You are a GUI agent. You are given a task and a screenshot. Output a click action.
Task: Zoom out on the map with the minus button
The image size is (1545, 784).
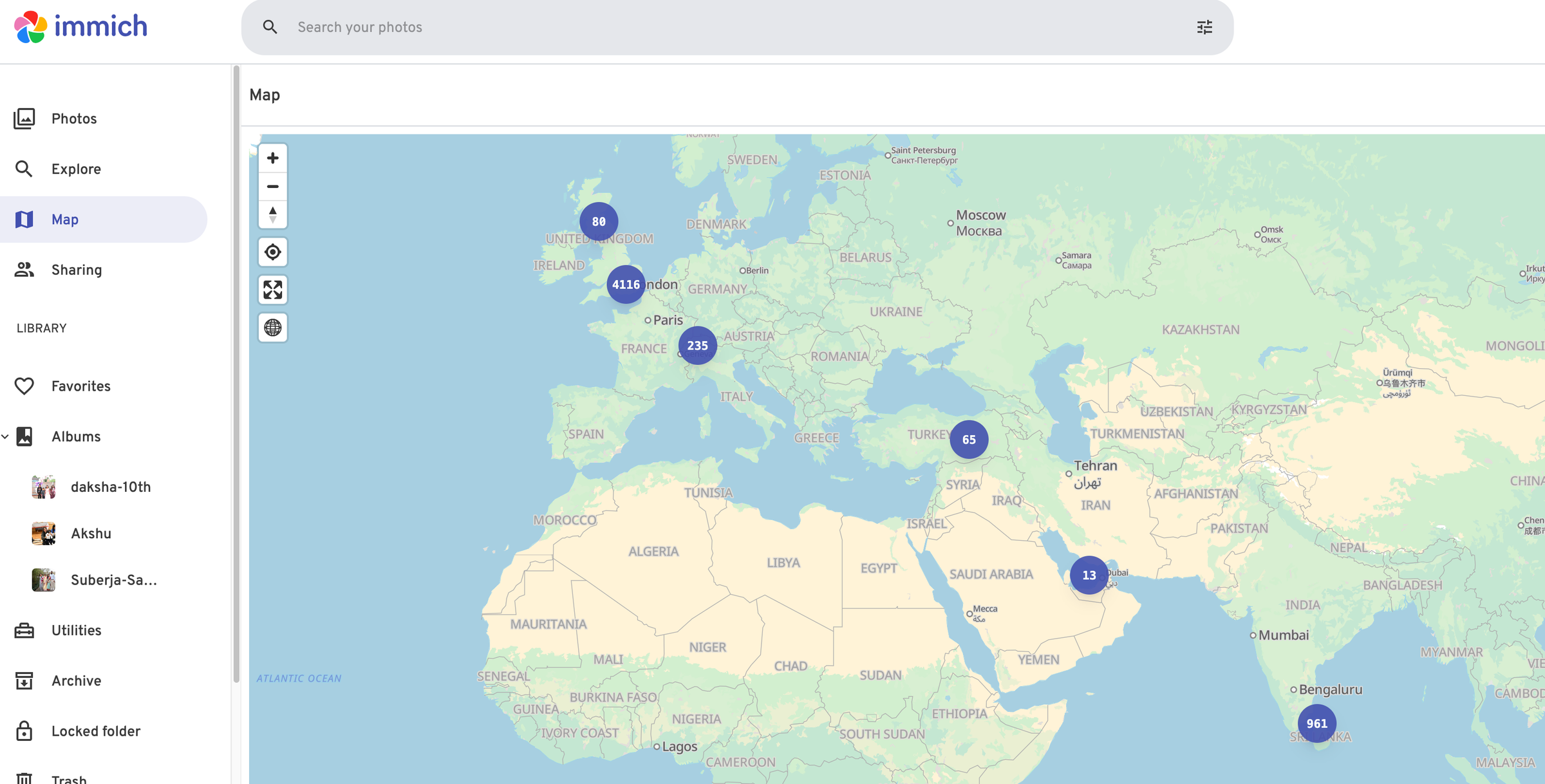coord(272,186)
